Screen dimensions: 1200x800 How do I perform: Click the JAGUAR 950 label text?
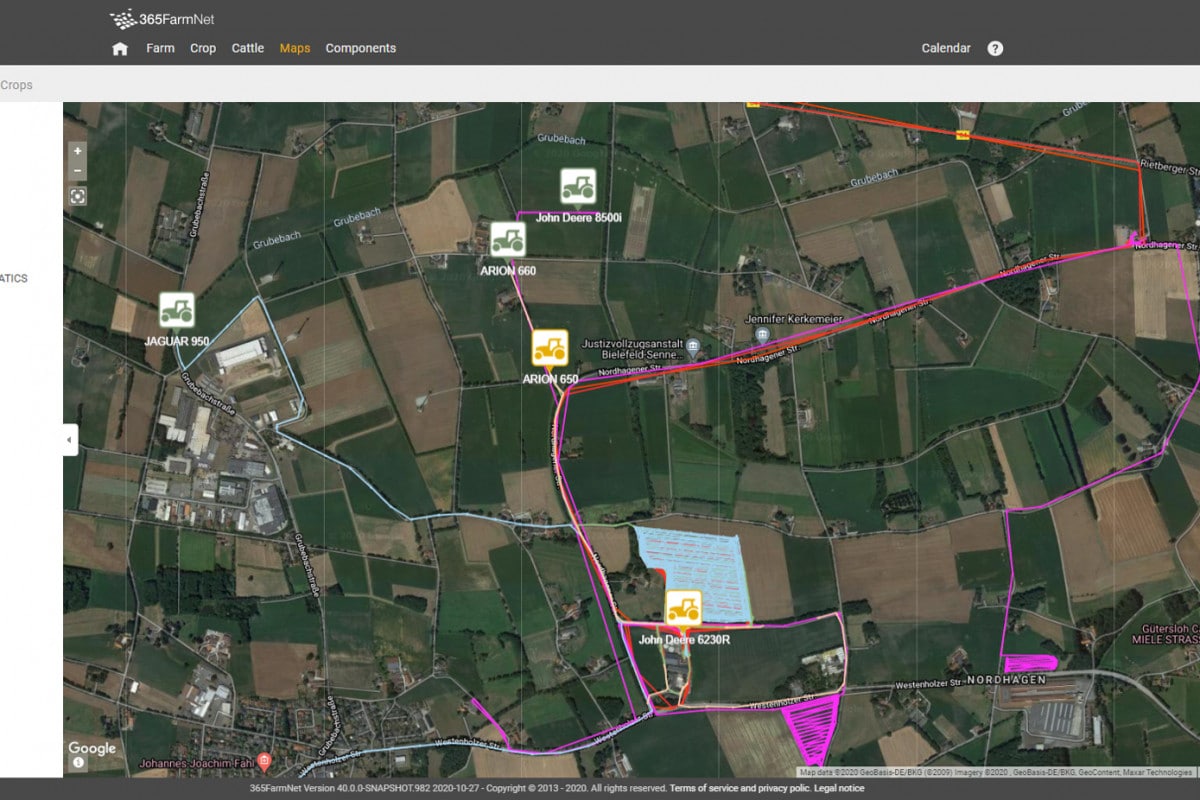tap(177, 341)
